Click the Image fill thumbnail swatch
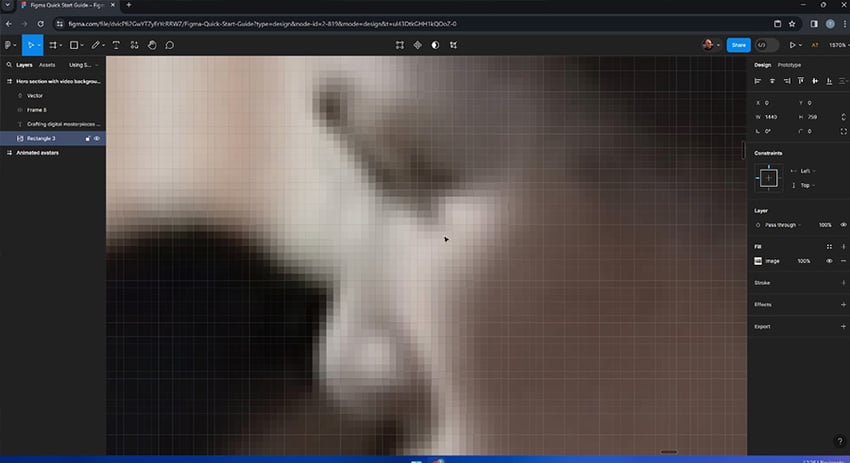The width and height of the screenshot is (850, 463). tap(758, 261)
